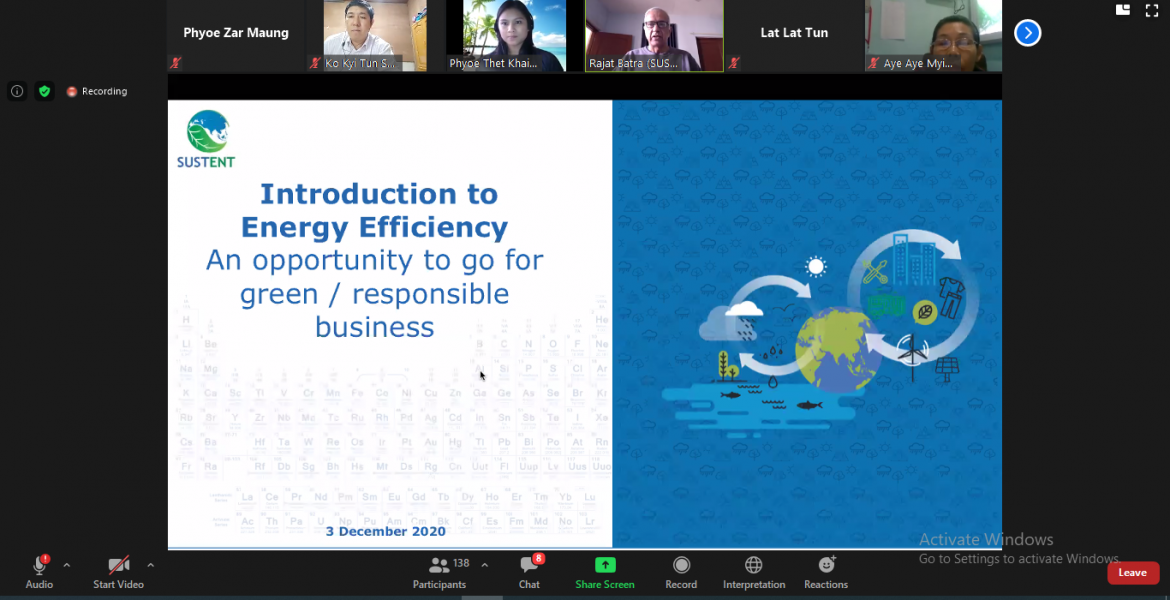Click the solar panel icon on slide

tap(947, 370)
